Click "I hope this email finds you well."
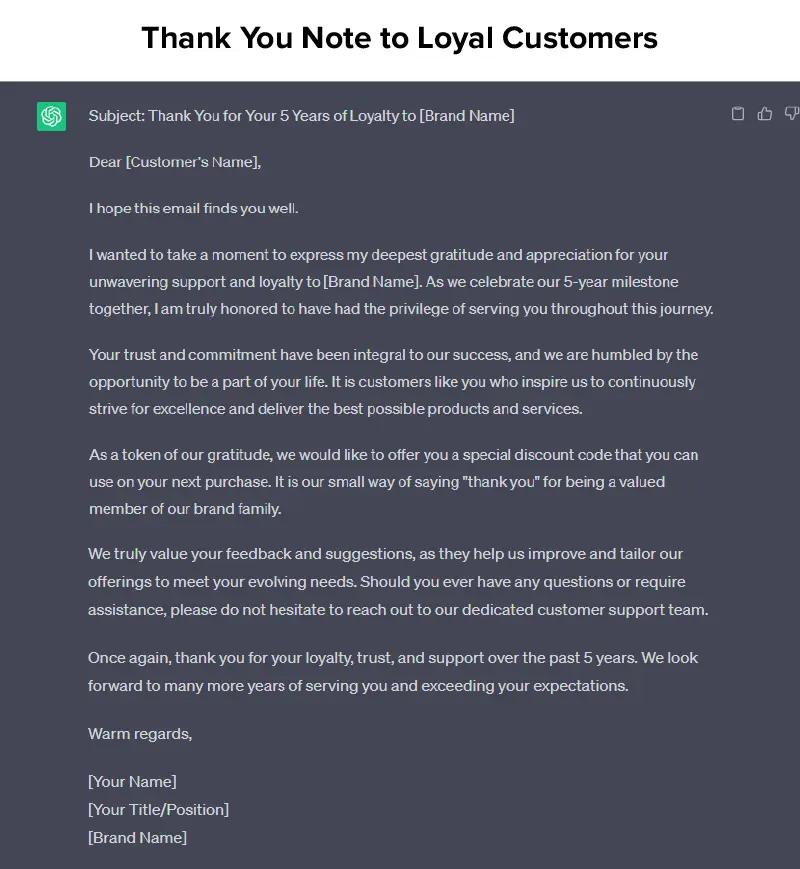This screenshot has width=800, height=869. [x=193, y=208]
